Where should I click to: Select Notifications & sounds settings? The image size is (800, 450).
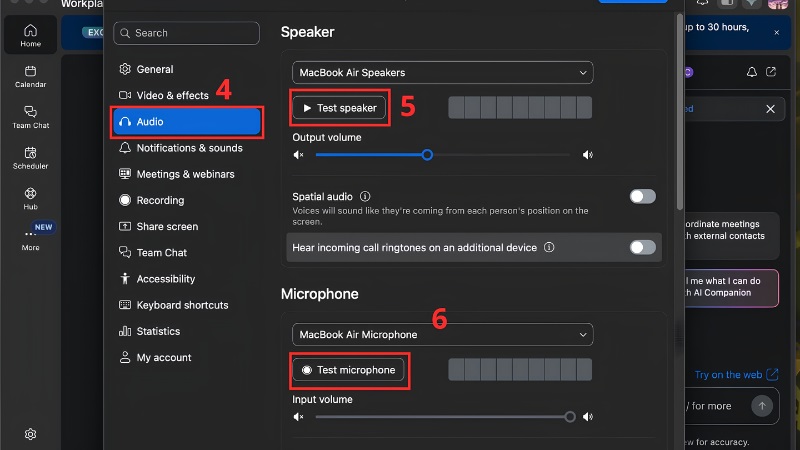(186, 148)
